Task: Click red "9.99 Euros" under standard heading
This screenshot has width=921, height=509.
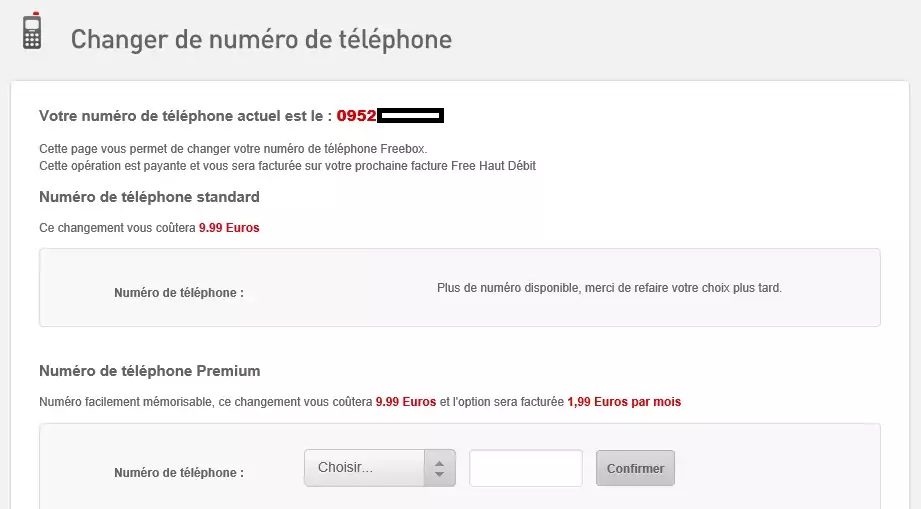Action: click(x=229, y=228)
